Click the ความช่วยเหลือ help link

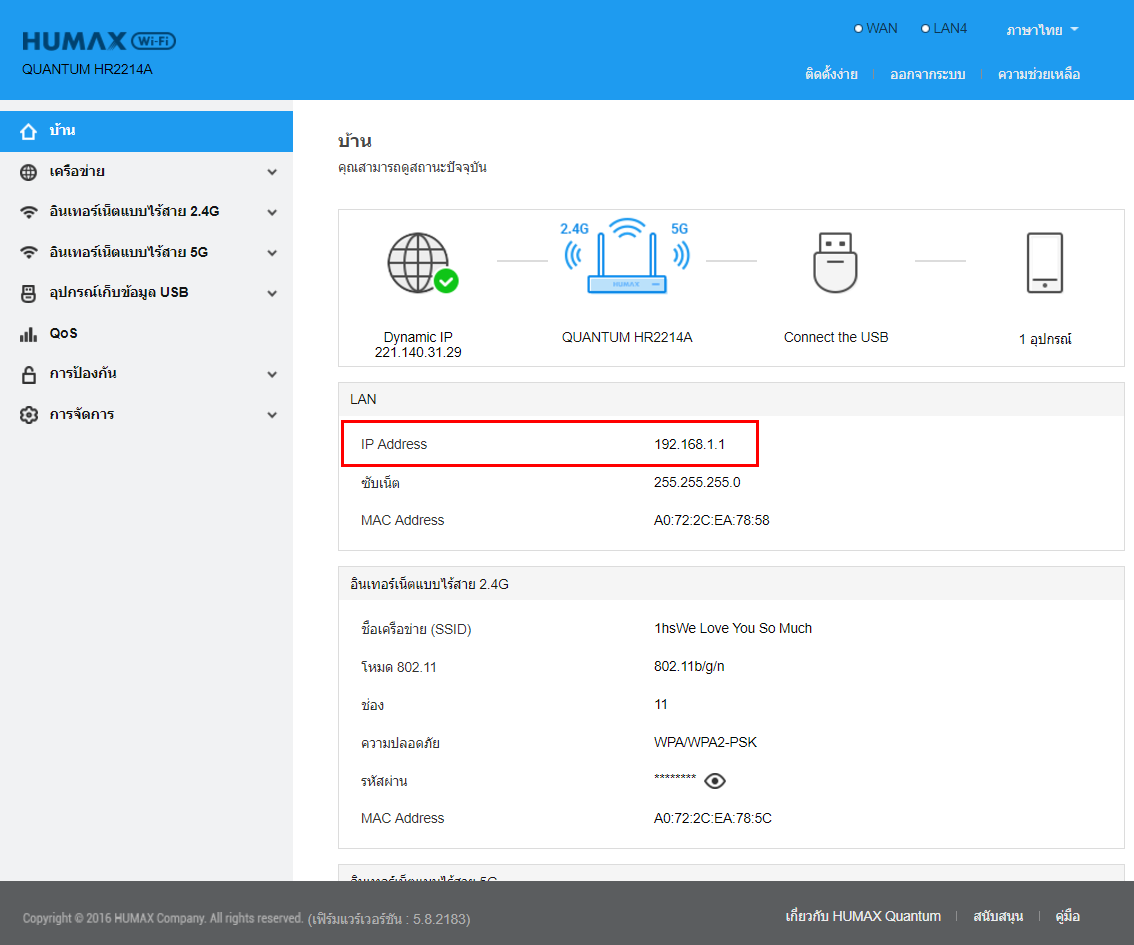[x=1039, y=74]
